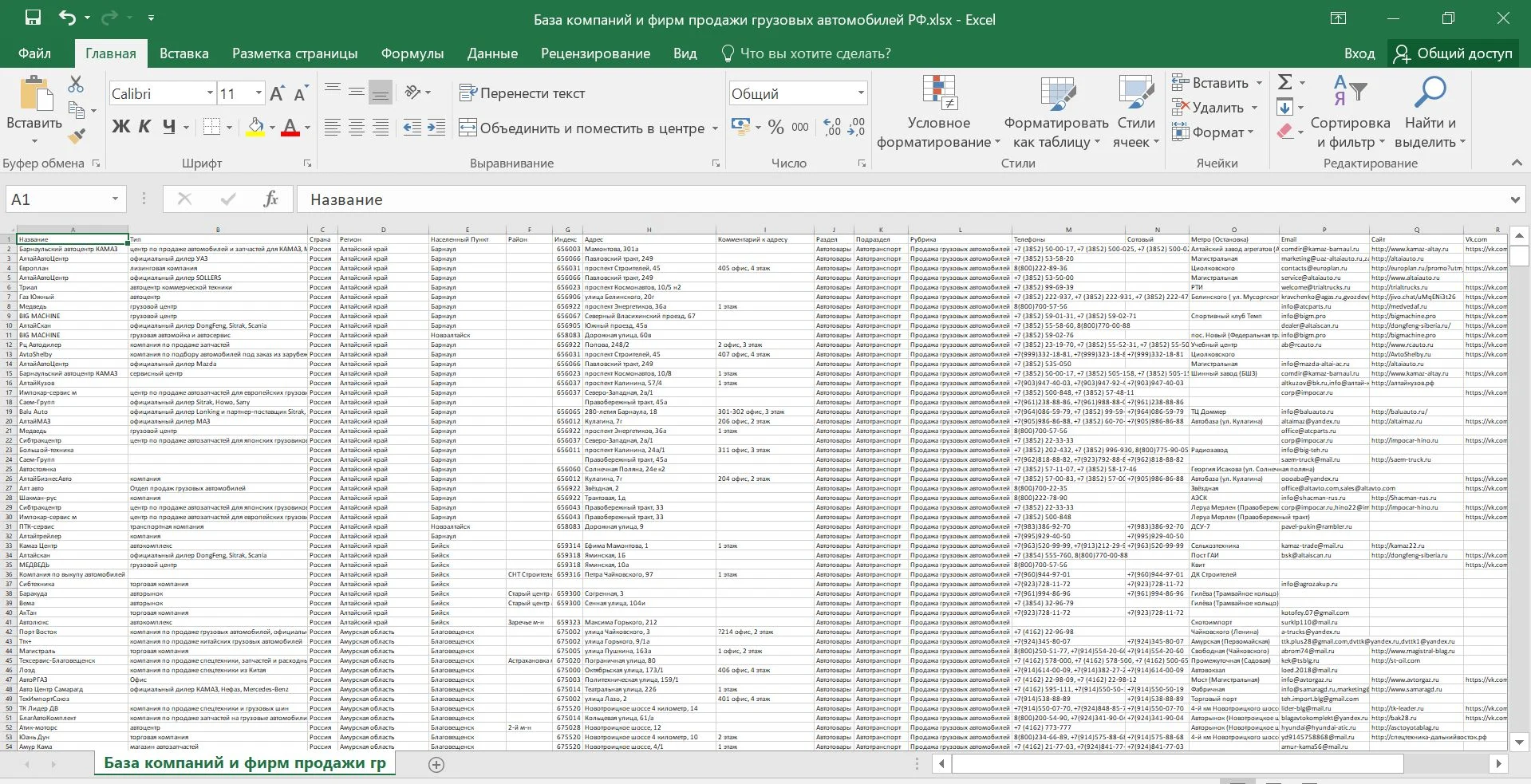Undo the last action
Image resolution: width=1531 pixels, height=784 pixels.
[x=67, y=18]
